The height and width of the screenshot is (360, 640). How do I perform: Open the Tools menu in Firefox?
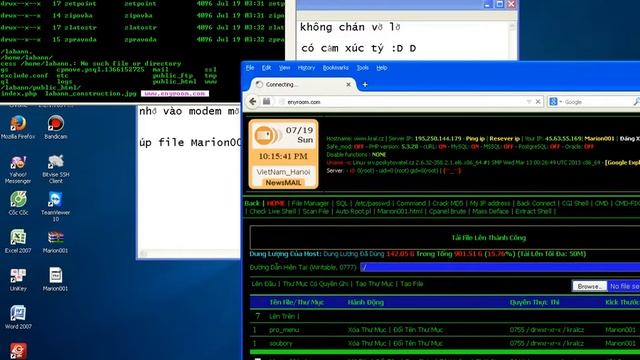362,68
